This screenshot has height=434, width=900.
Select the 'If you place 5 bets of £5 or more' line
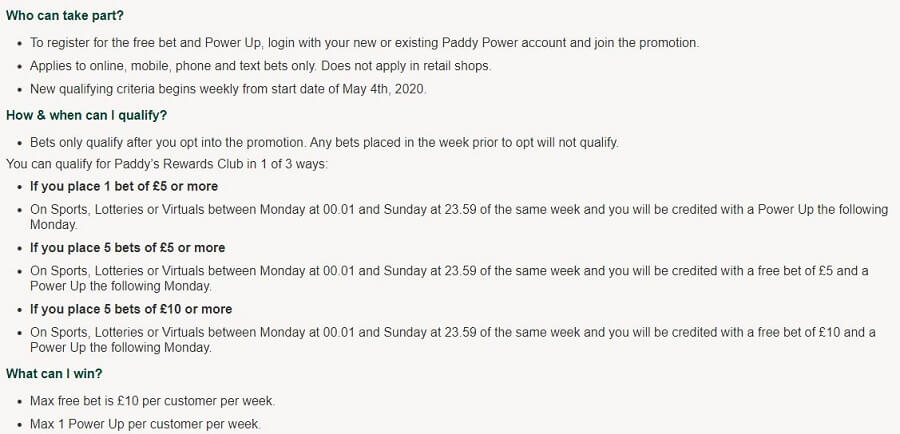coord(127,247)
